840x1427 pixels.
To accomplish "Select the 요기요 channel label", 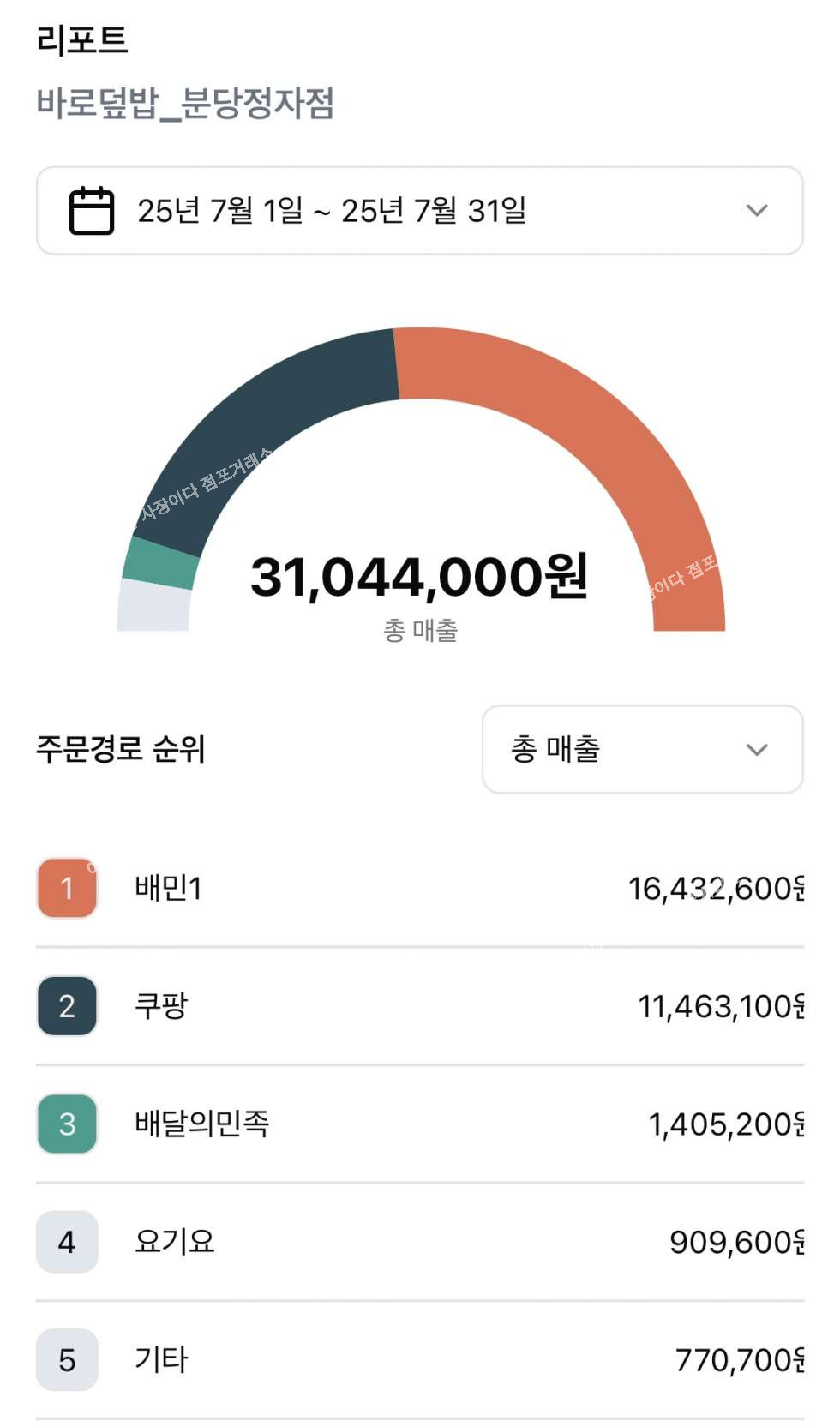I will (174, 1242).
